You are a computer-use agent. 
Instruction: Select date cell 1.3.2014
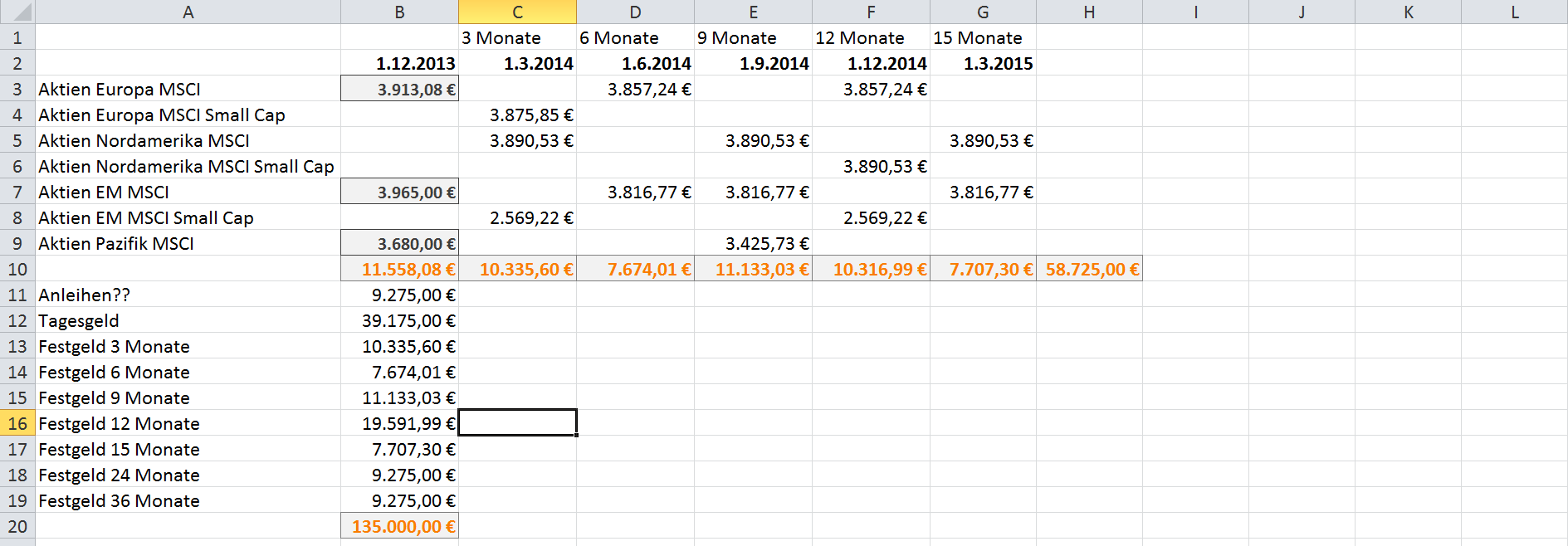[x=517, y=63]
